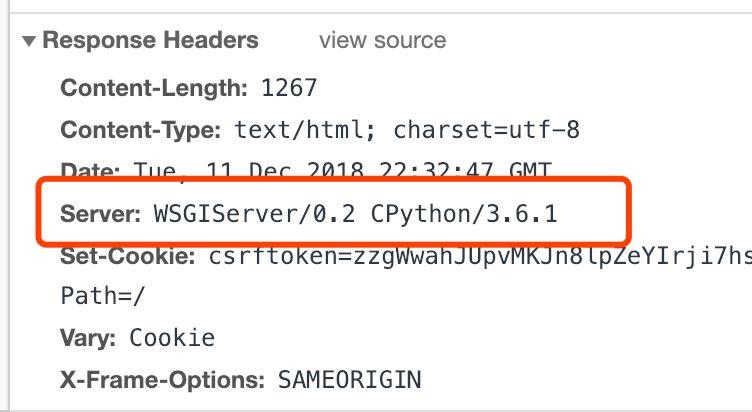Click the WSGIServer/0.2 CPython/3.6.1 value
This screenshot has height=412, width=752.
(355, 213)
